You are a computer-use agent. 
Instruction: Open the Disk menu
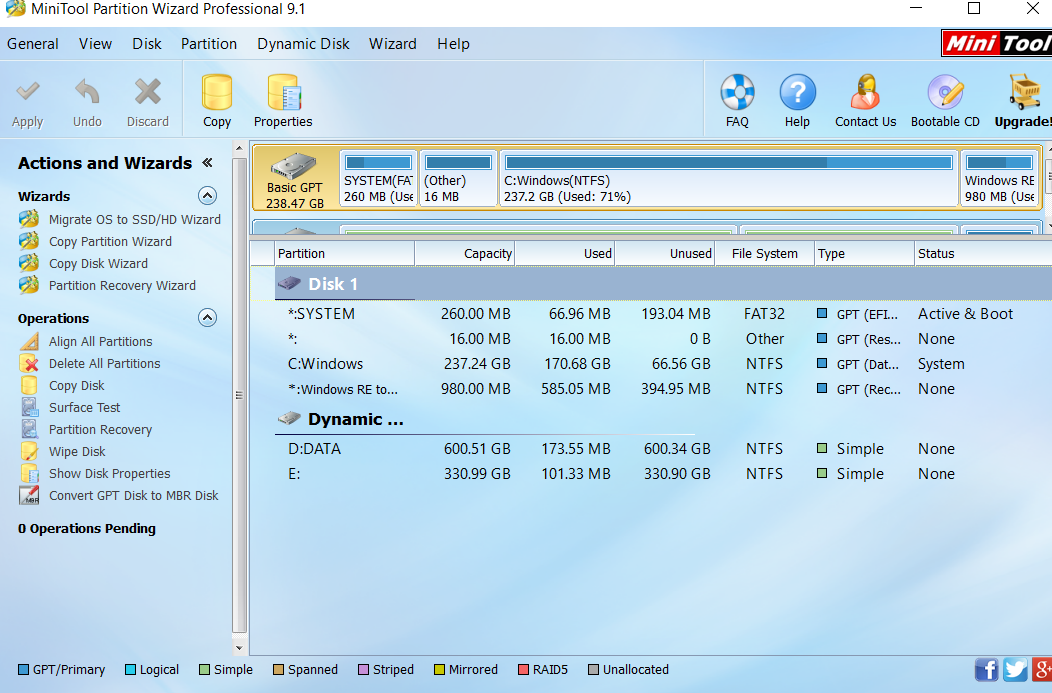pyautogui.click(x=147, y=44)
